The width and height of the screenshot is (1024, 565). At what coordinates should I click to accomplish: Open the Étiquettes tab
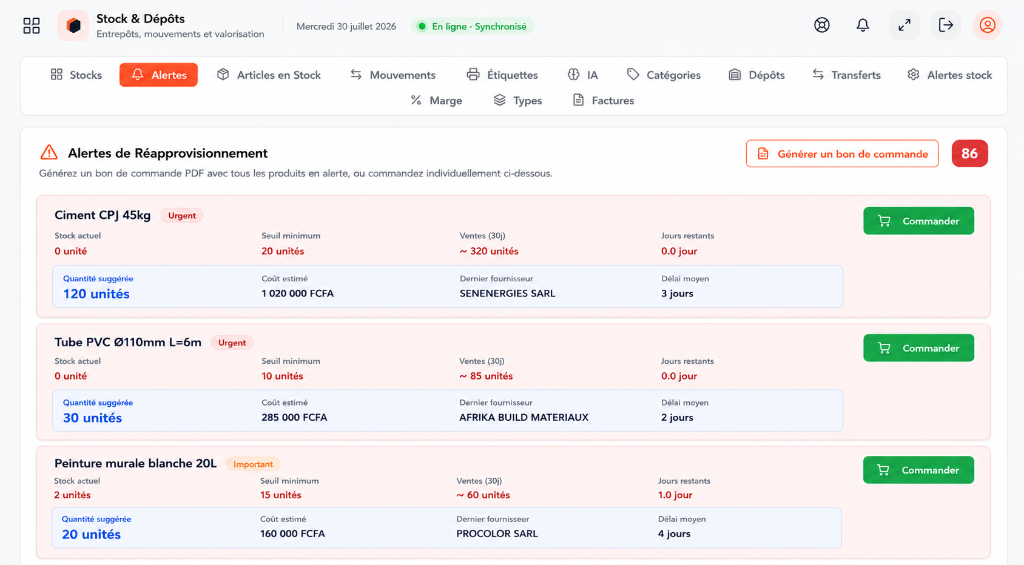pyautogui.click(x=502, y=75)
